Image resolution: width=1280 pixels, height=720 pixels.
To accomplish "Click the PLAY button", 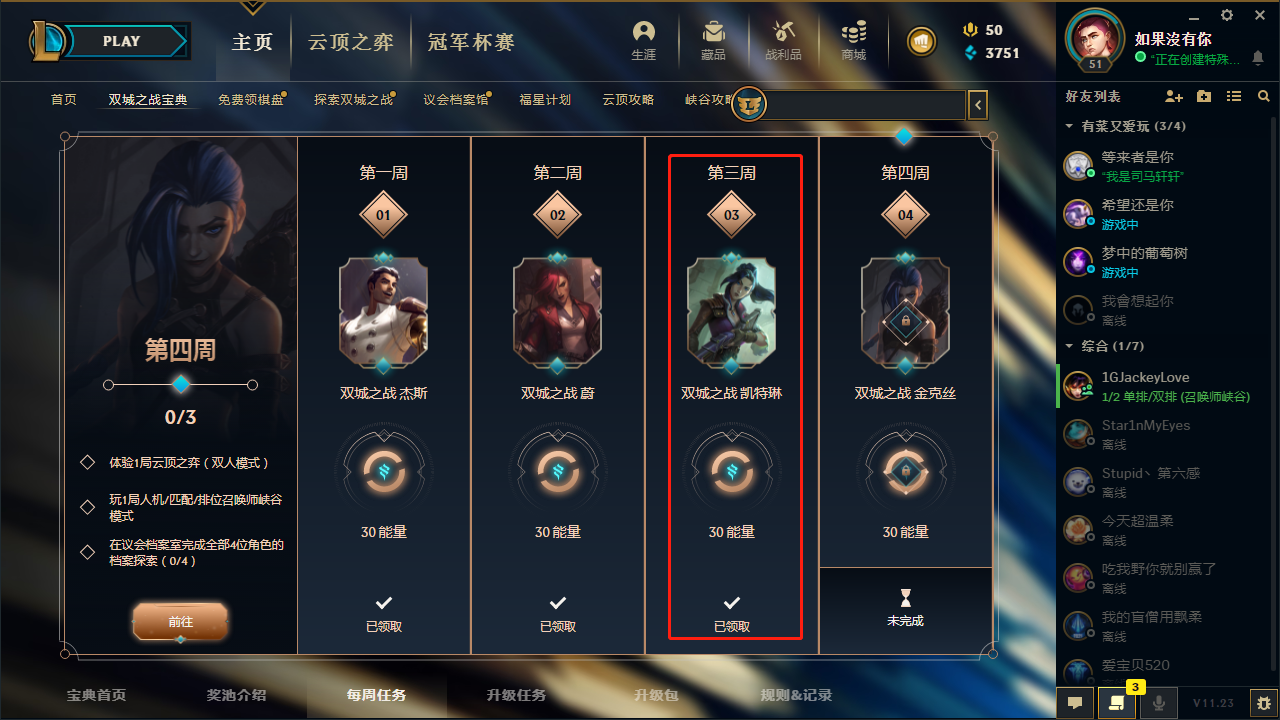I will point(122,41).
